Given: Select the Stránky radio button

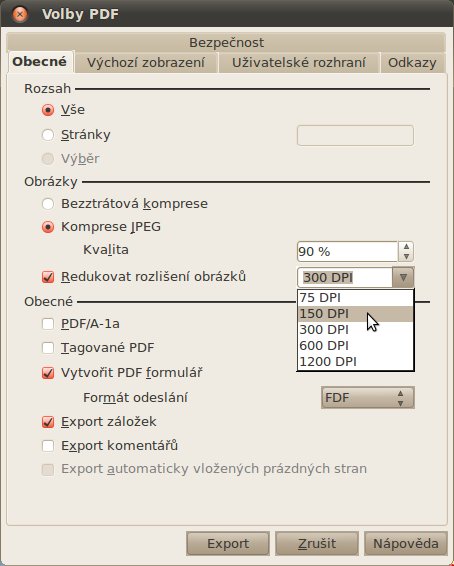Looking at the screenshot, I should (x=48, y=135).
